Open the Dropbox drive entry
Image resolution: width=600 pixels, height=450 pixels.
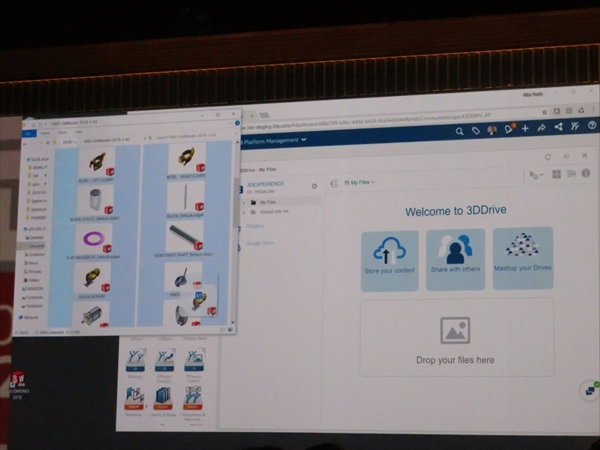(254, 226)
